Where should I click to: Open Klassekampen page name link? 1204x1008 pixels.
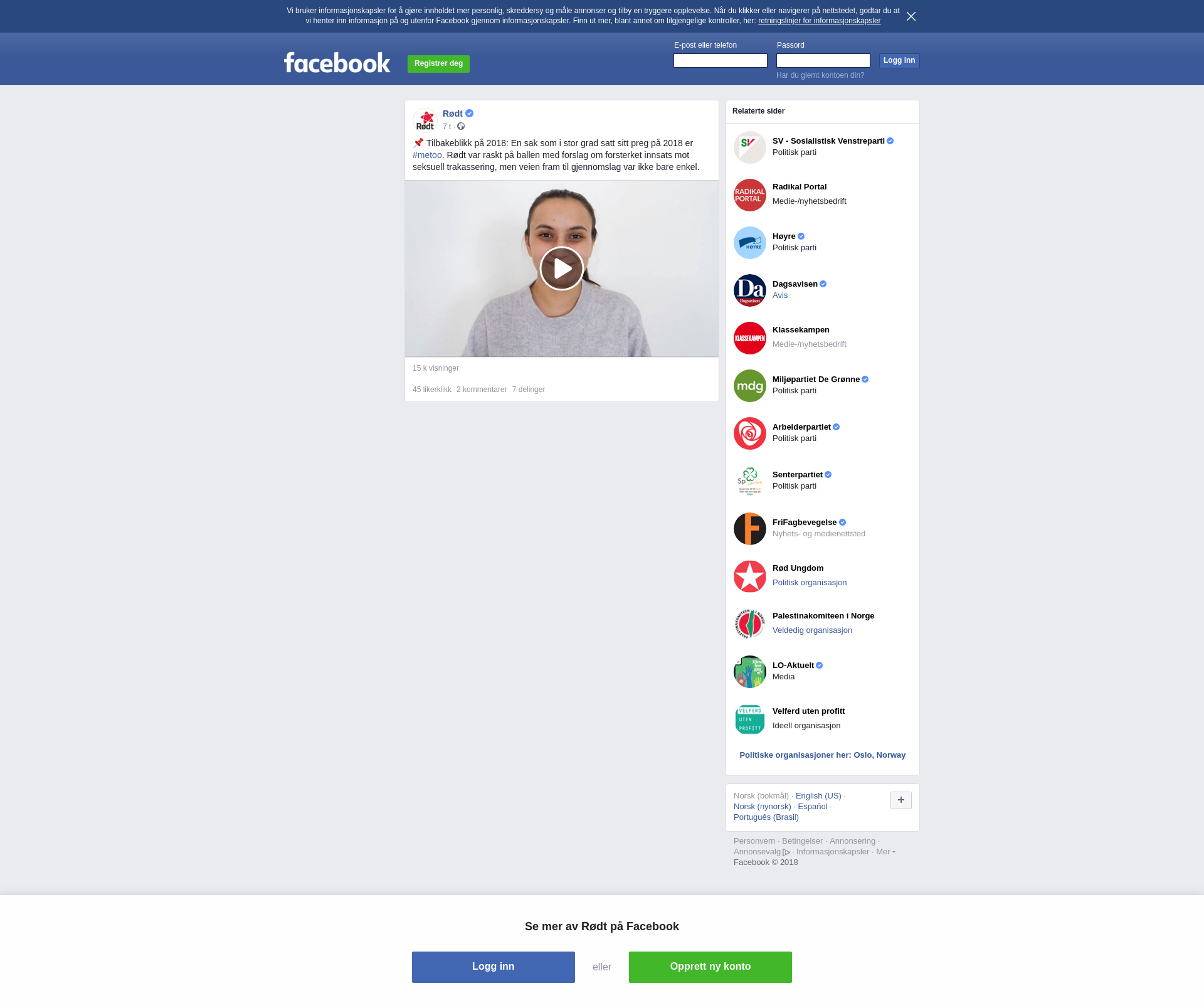[801, 330]
